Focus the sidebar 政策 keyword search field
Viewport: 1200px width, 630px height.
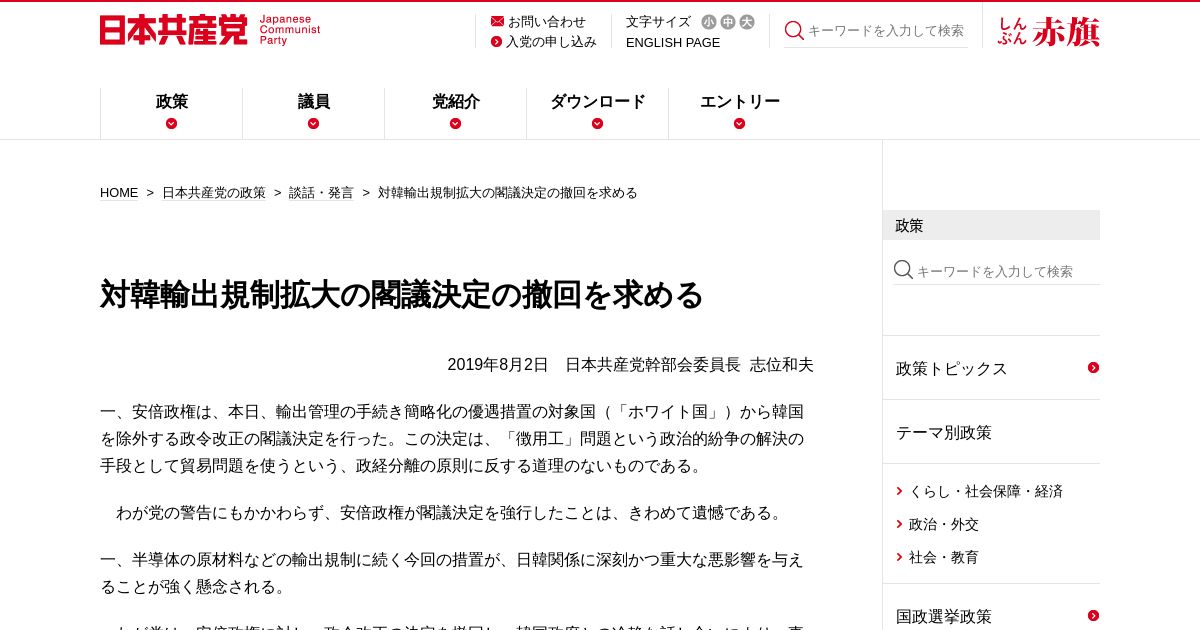click(1007, 271)
